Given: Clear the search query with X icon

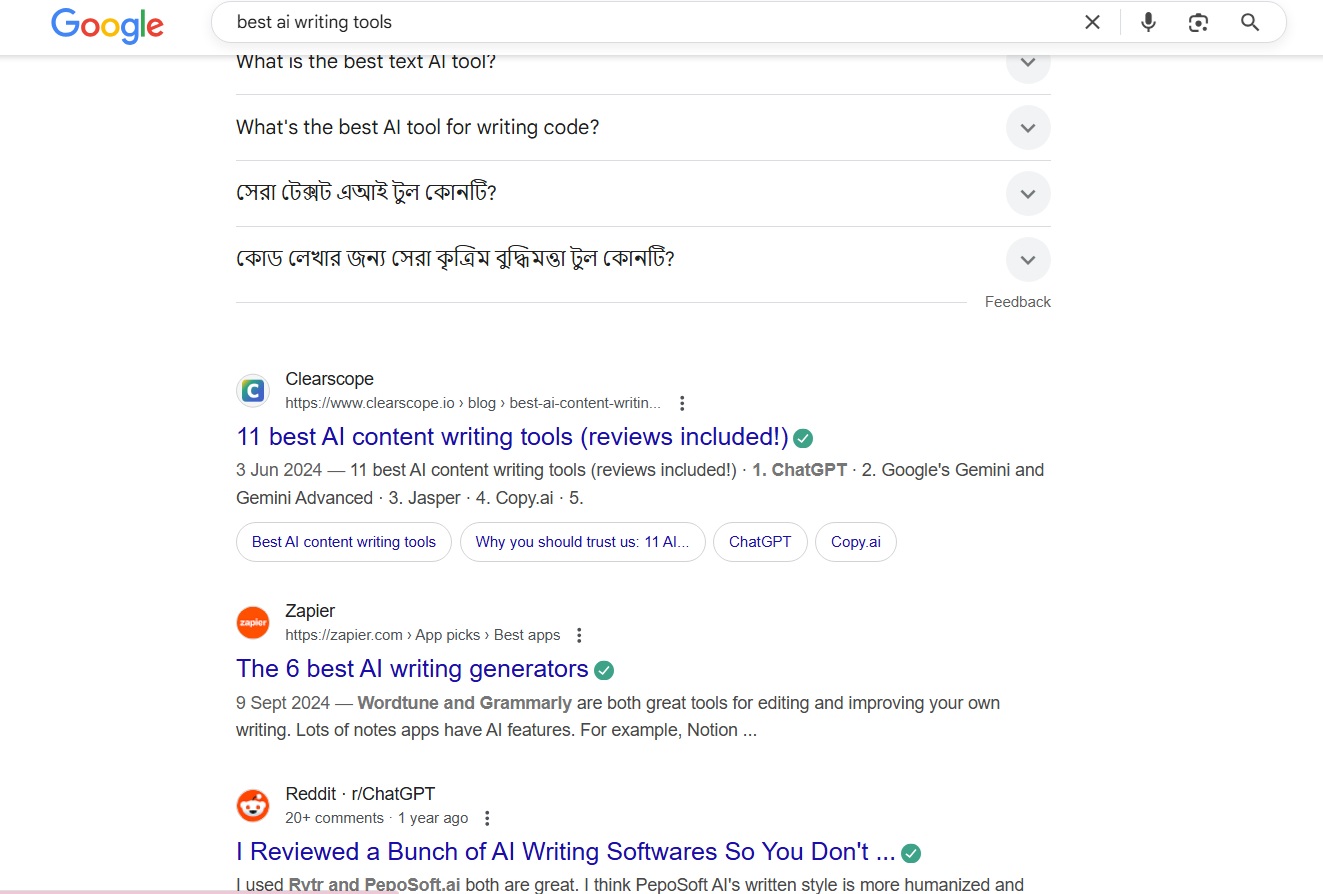Looking at the screenshot, I should (1092, 22).
